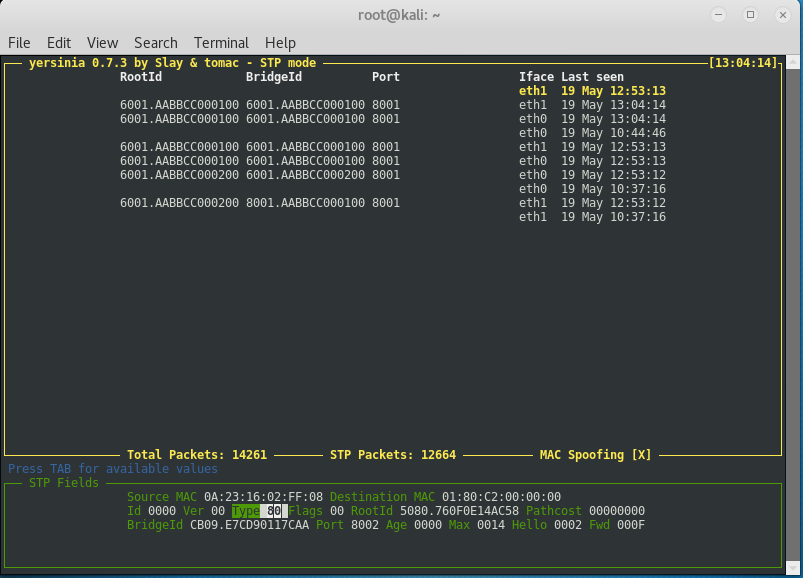Click the Destination MAC value field
The height and width of the screenshot is (578, 803).
point(501,497)
